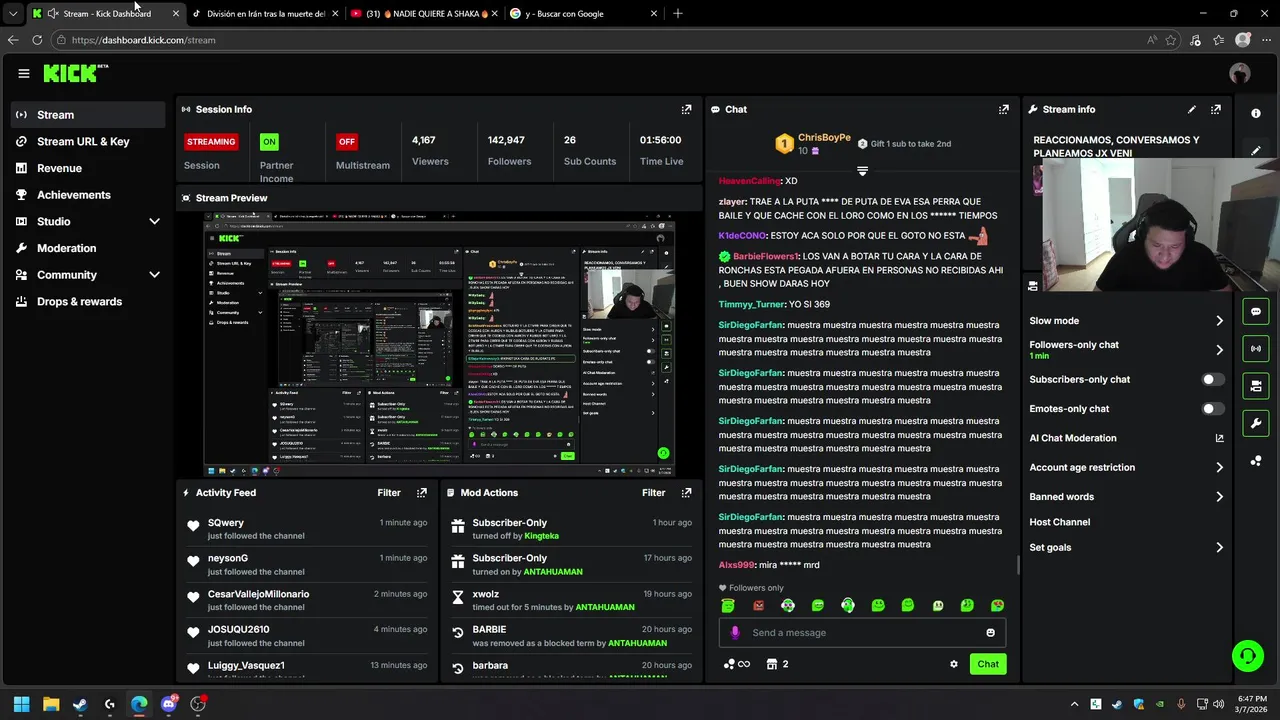Select the red angry emote

pos(758,605)
